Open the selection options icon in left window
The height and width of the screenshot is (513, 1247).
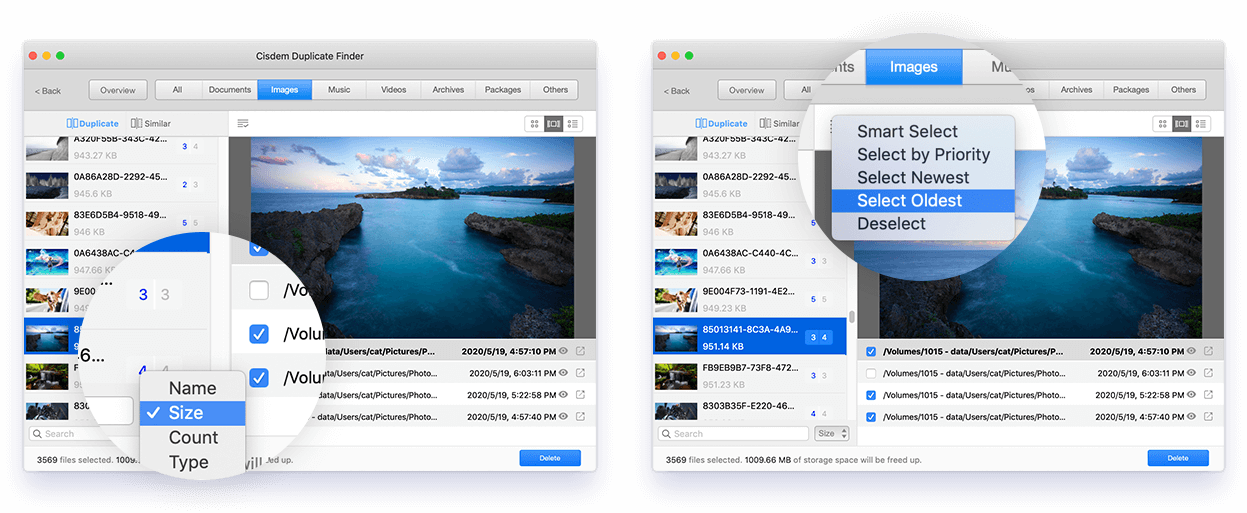pyautogui.click(x=243, y=123)
